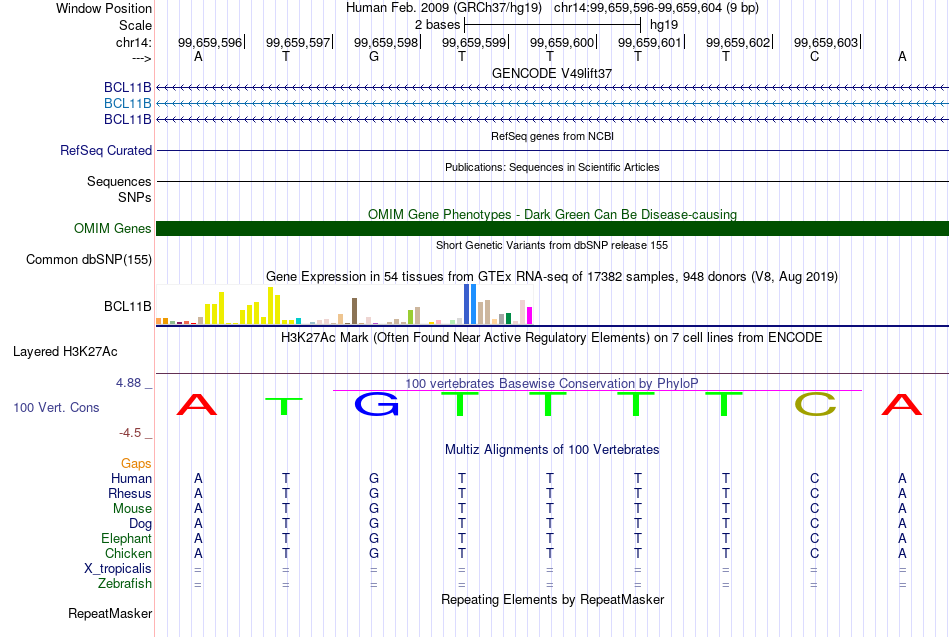Click the "100 Vert. Cons" track label
Image resolution: width=950 pixels, height=637 pixels.
click(56, 407)
